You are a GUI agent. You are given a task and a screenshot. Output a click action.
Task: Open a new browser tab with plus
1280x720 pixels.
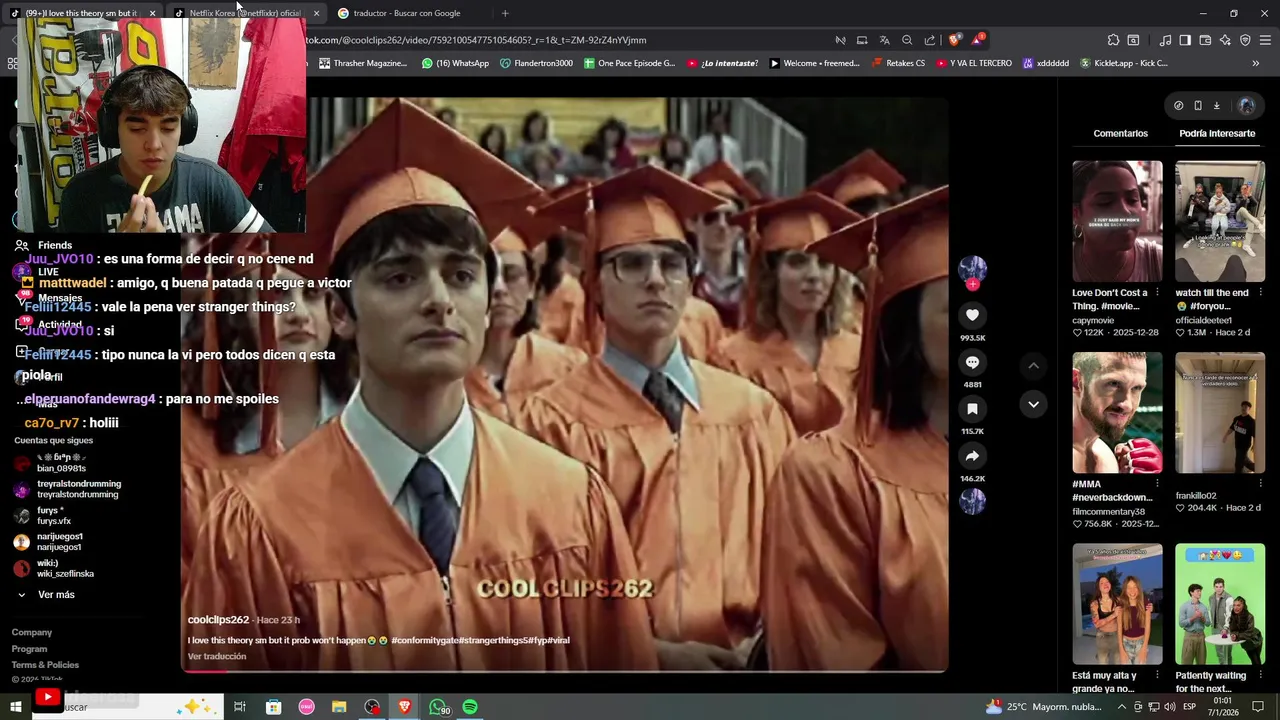(505, 13)
